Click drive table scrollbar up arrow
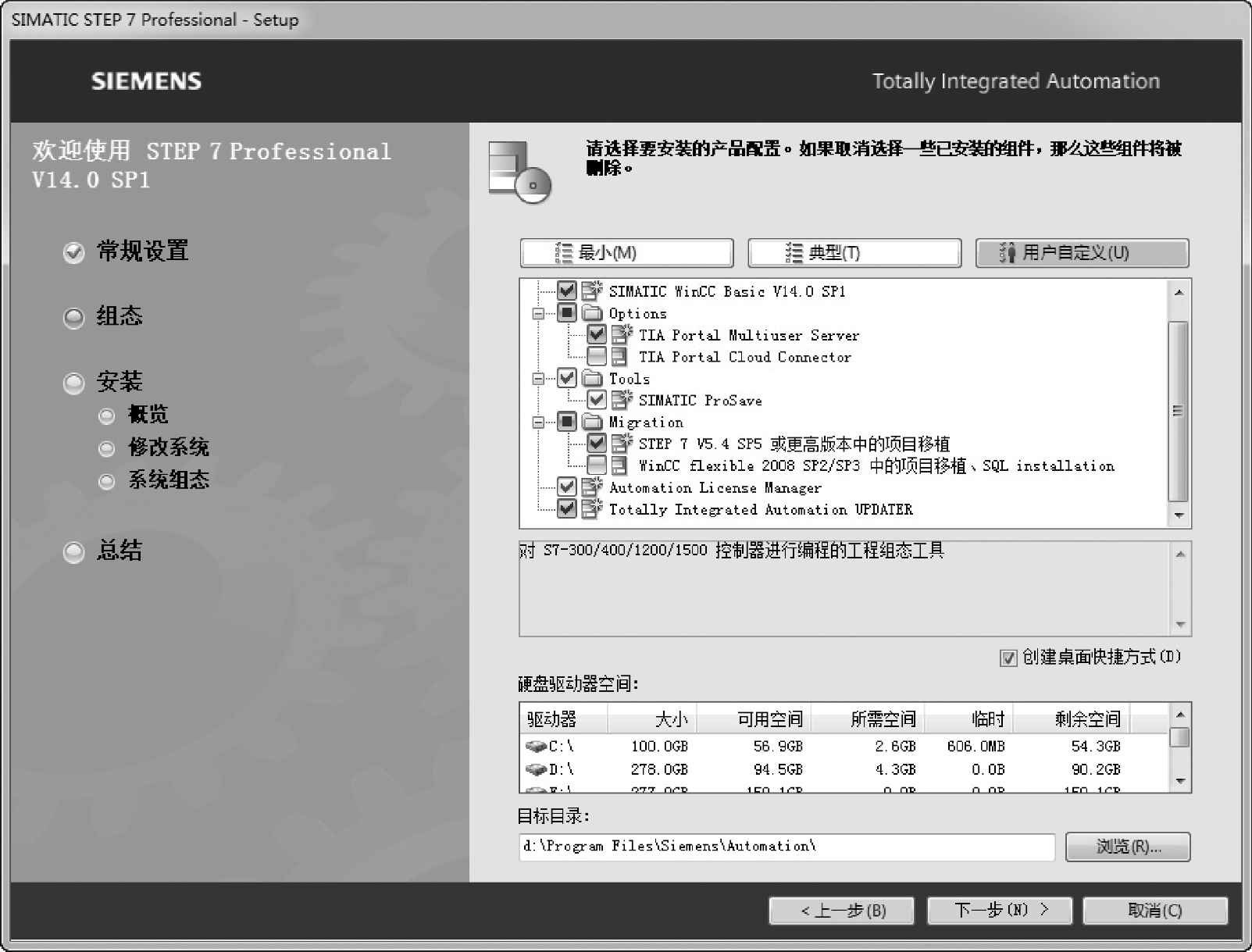 [x=1180, y=715]
